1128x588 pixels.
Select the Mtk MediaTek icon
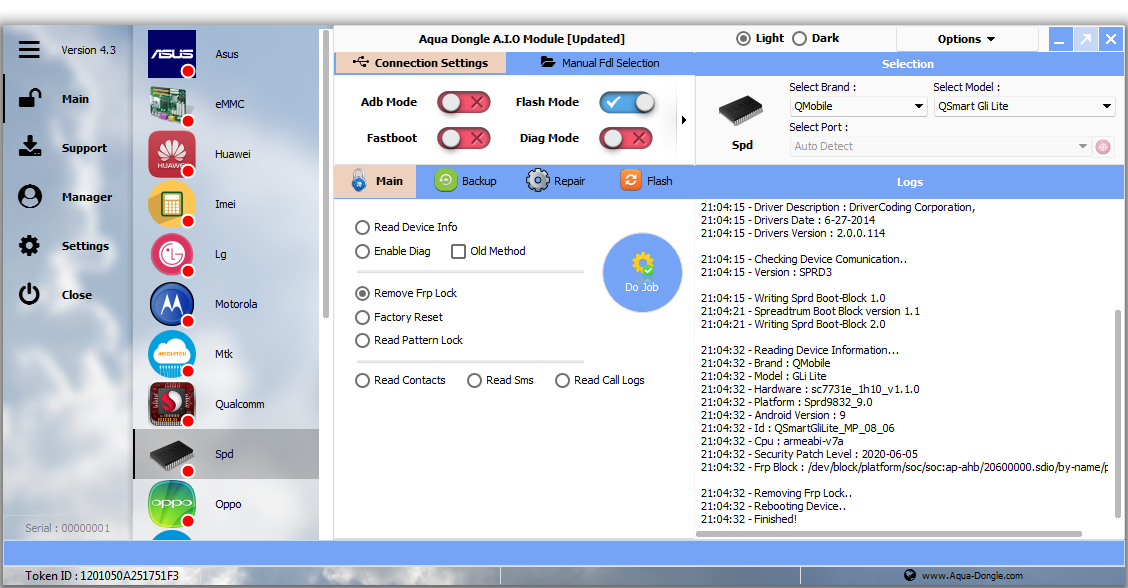(x=172, y=354)
